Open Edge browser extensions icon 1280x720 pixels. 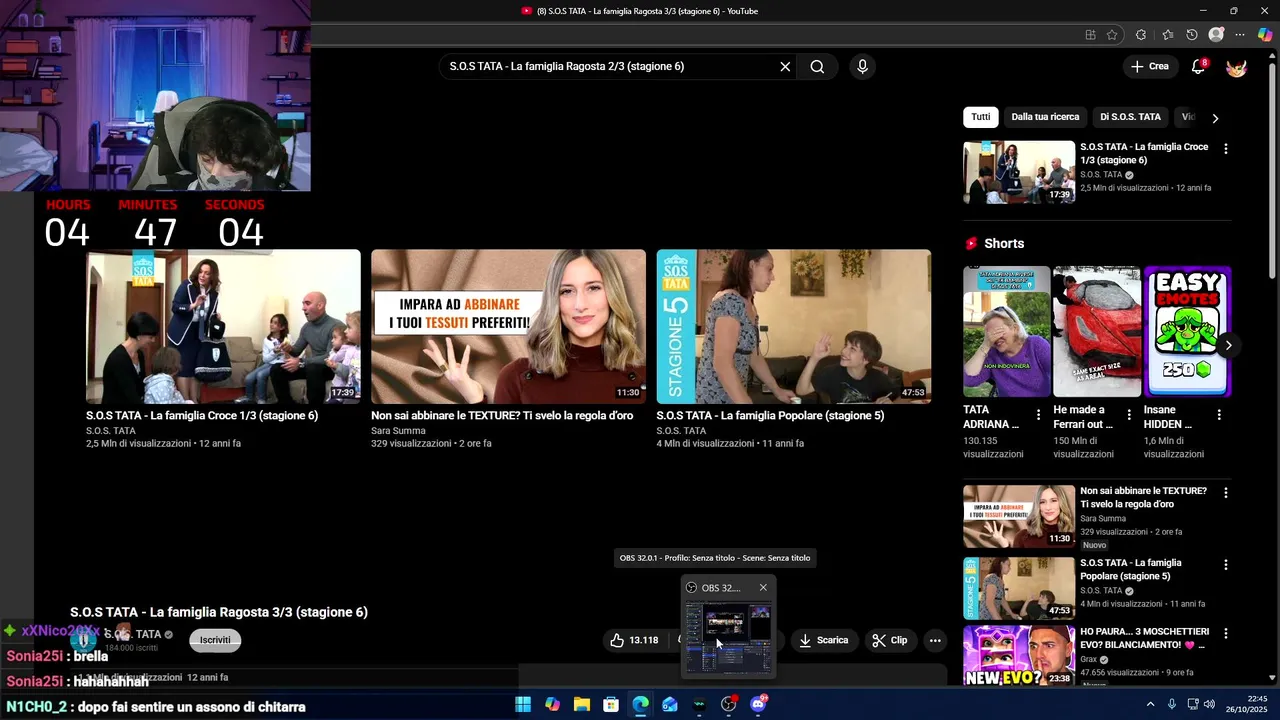pos(1141,35)
